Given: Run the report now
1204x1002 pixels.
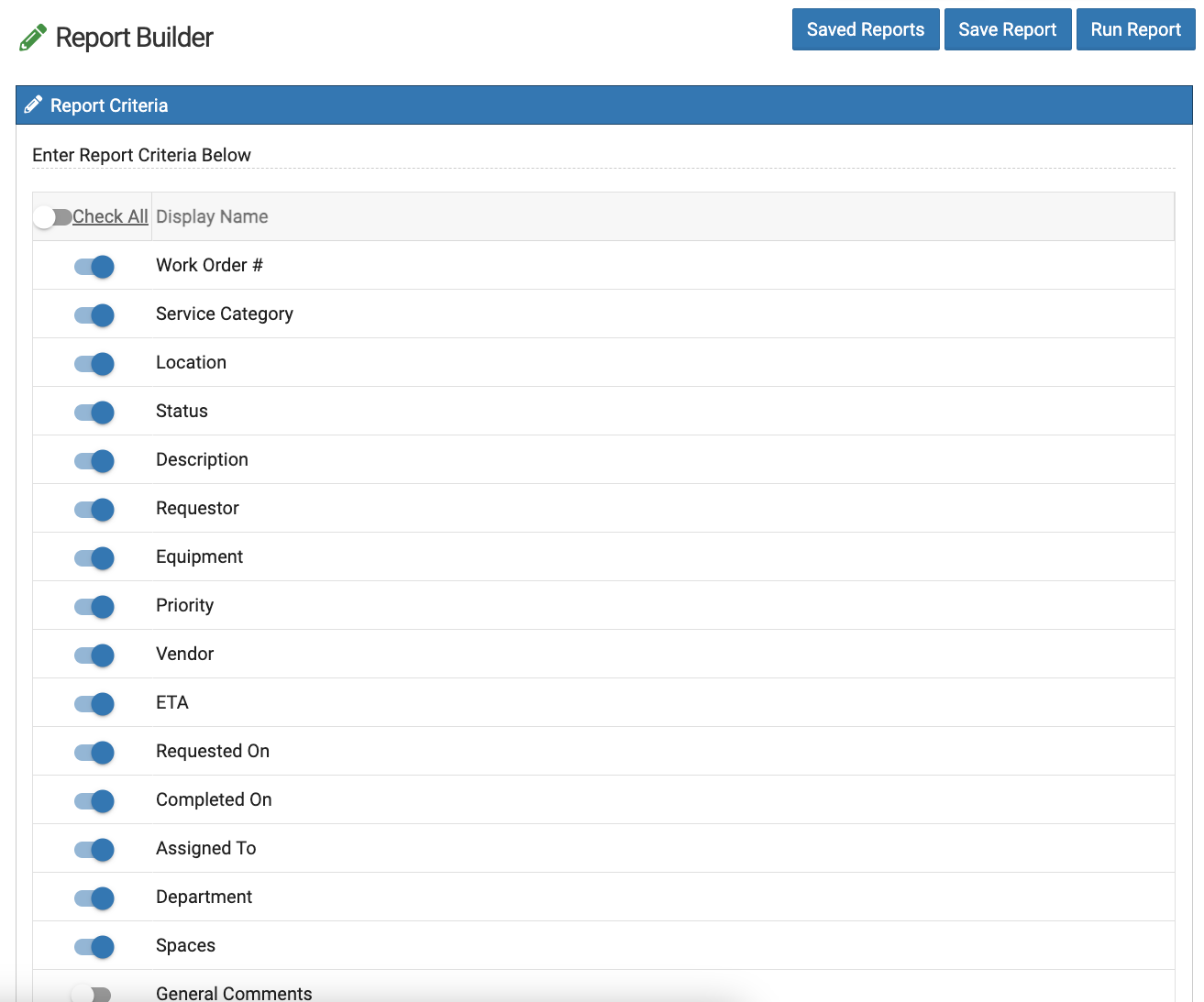Looking at the screenshot, I should pos(1135,29).
